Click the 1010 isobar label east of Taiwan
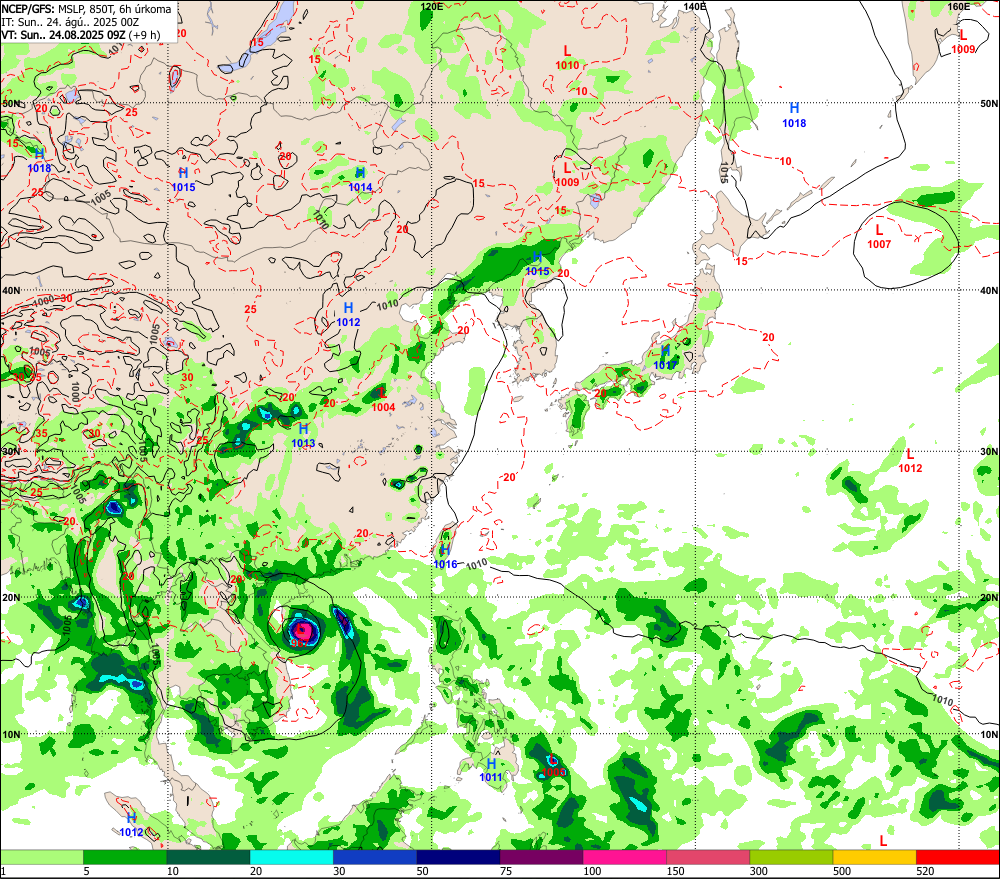 click(476, 565)
